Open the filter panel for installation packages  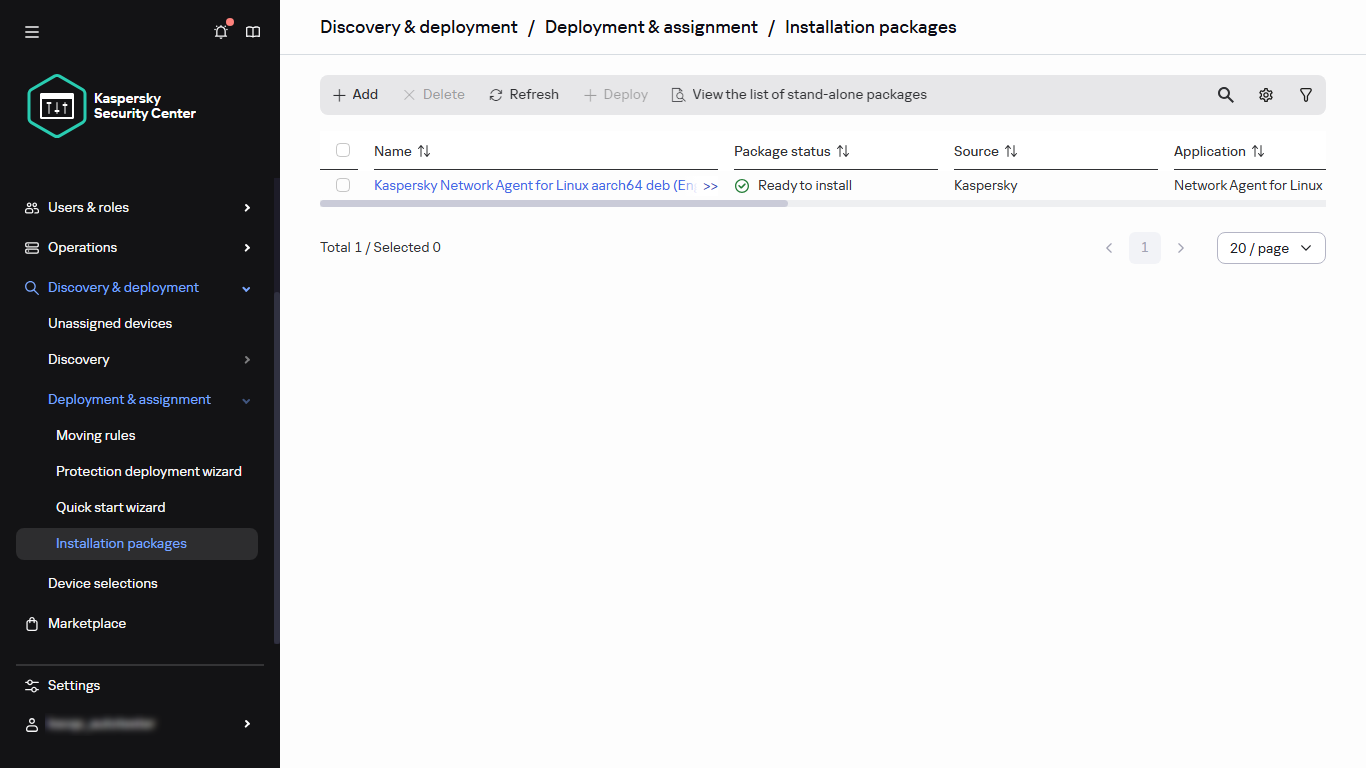[1306, 94]
